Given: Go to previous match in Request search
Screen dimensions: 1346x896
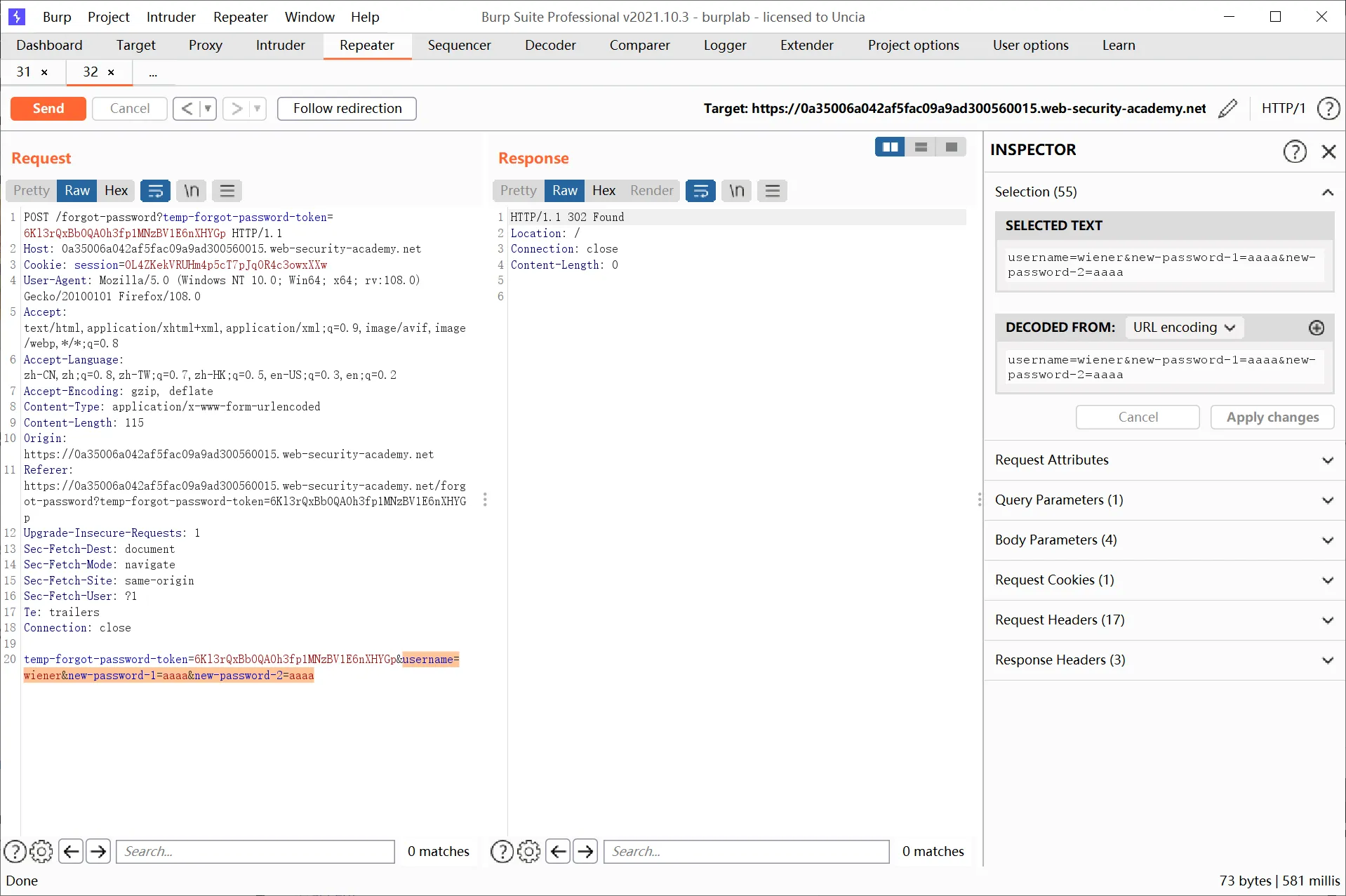Looking at the screenshot, I should [x=71, y=852].
